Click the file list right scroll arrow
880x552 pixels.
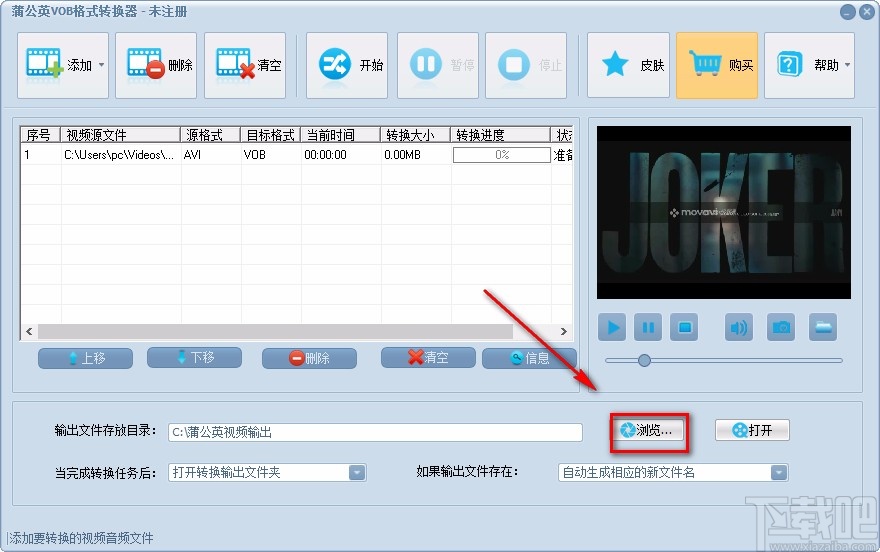[563, 332]
